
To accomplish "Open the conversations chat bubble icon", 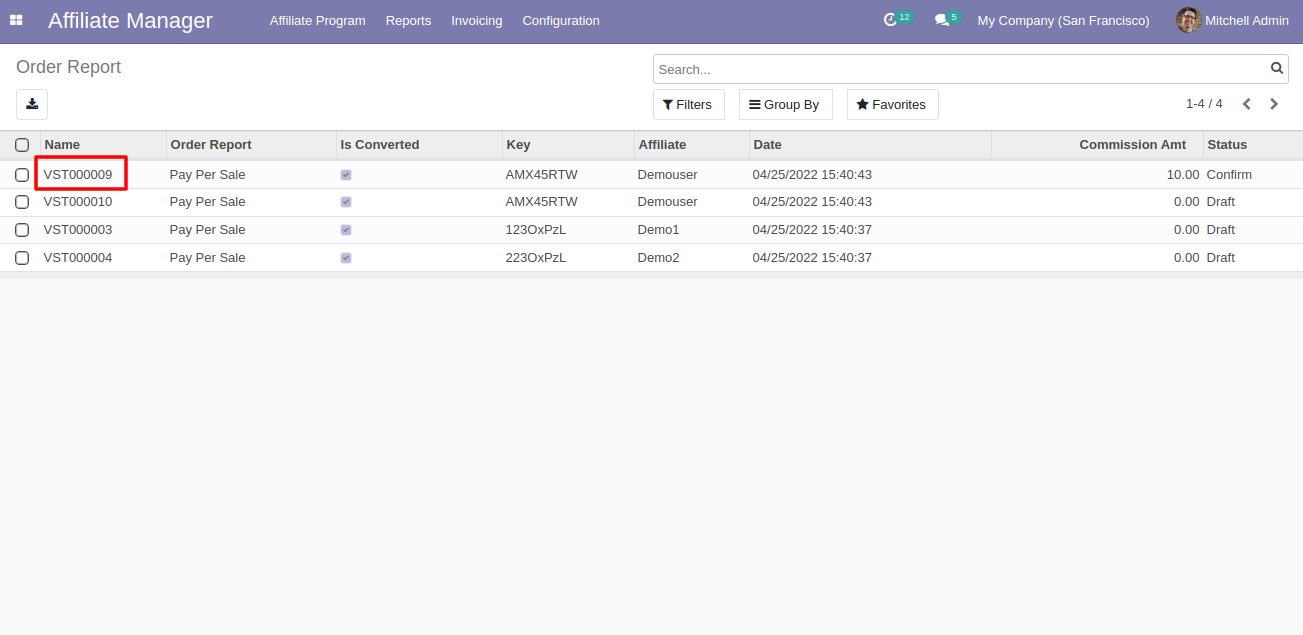I will [x=941, y=20].
